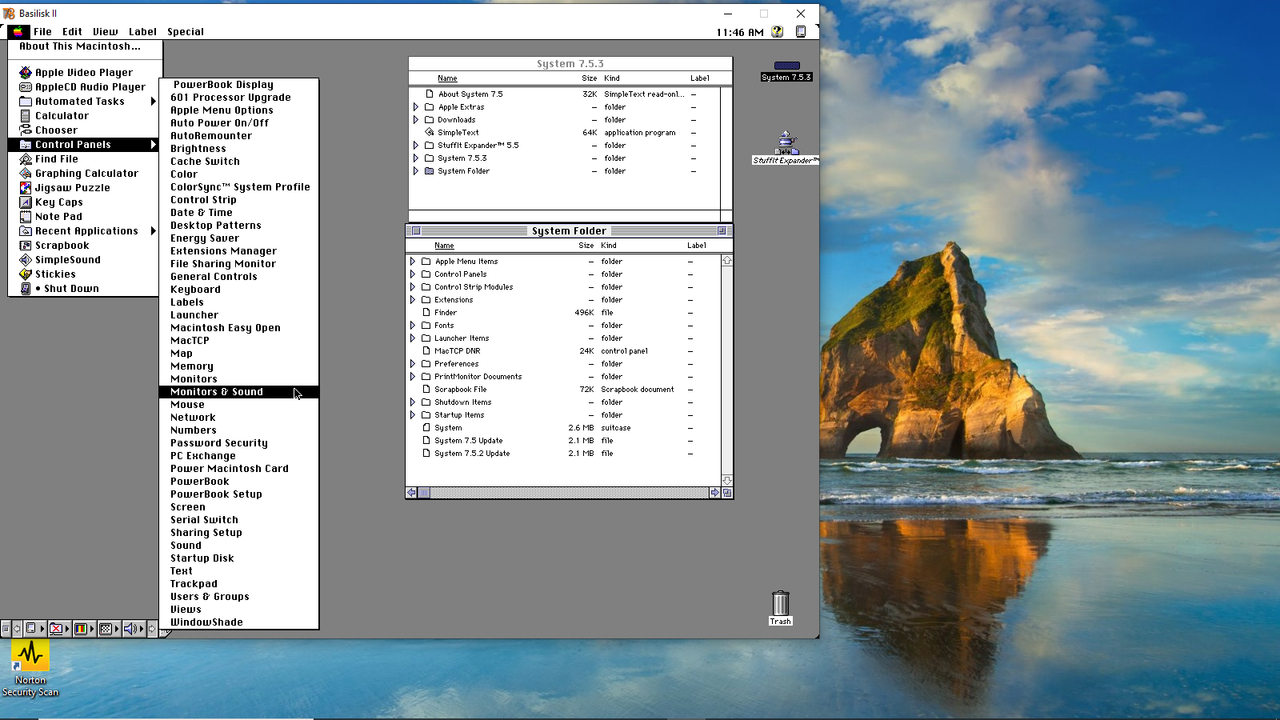Launch Find File

(x=84, y=158)
